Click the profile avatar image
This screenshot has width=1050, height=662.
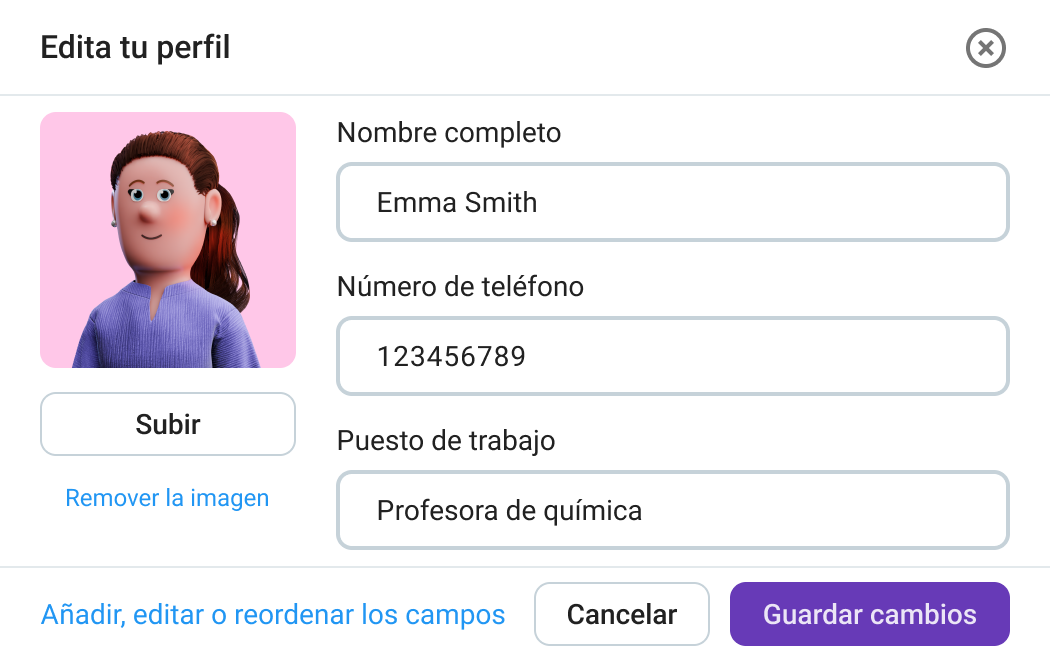pos(168,240)
